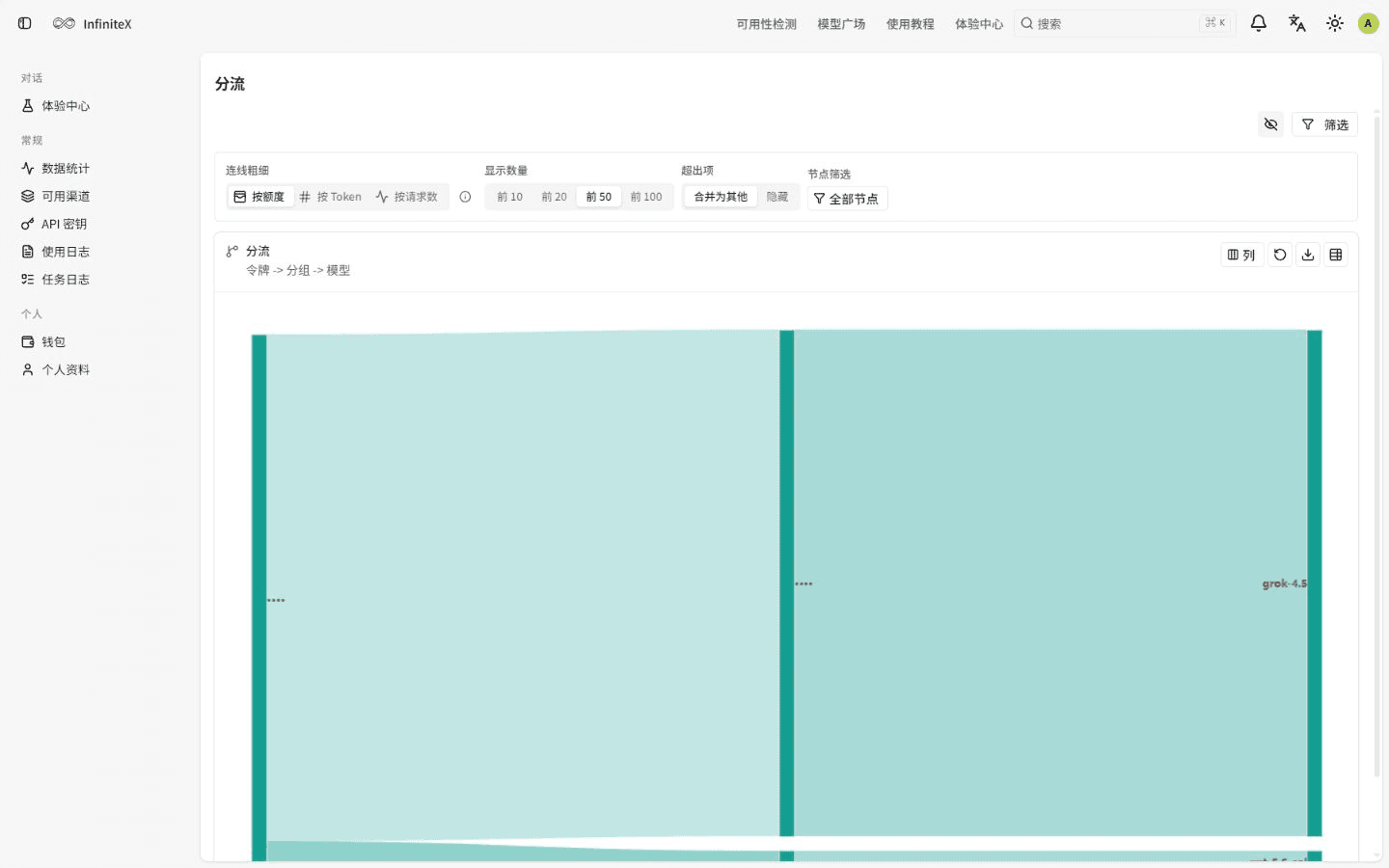
Task: Choose 前 20 display count
Action: point(554,197)
